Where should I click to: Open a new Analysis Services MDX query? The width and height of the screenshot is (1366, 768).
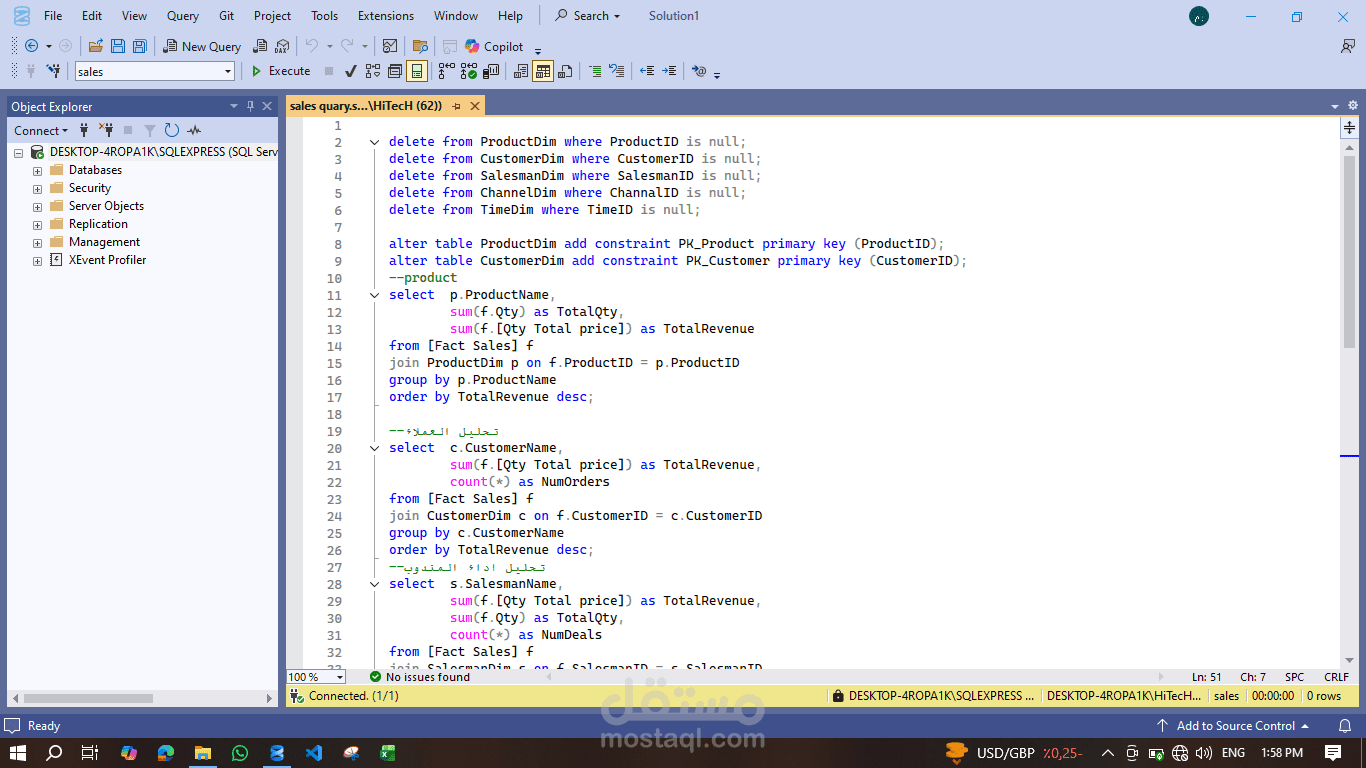pyautogui.click(x=260, y=46)
